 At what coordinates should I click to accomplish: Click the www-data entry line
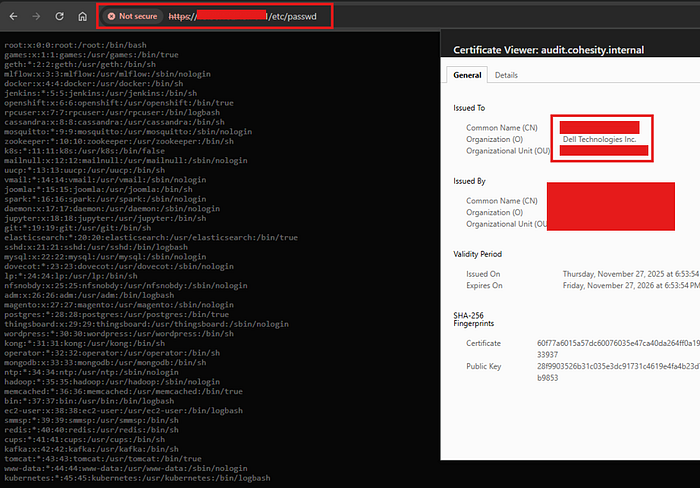click(126, 468)
